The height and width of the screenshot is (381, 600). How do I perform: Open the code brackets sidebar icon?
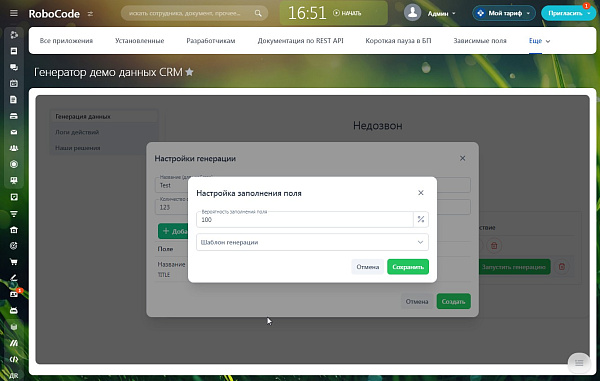coord(14,359)
